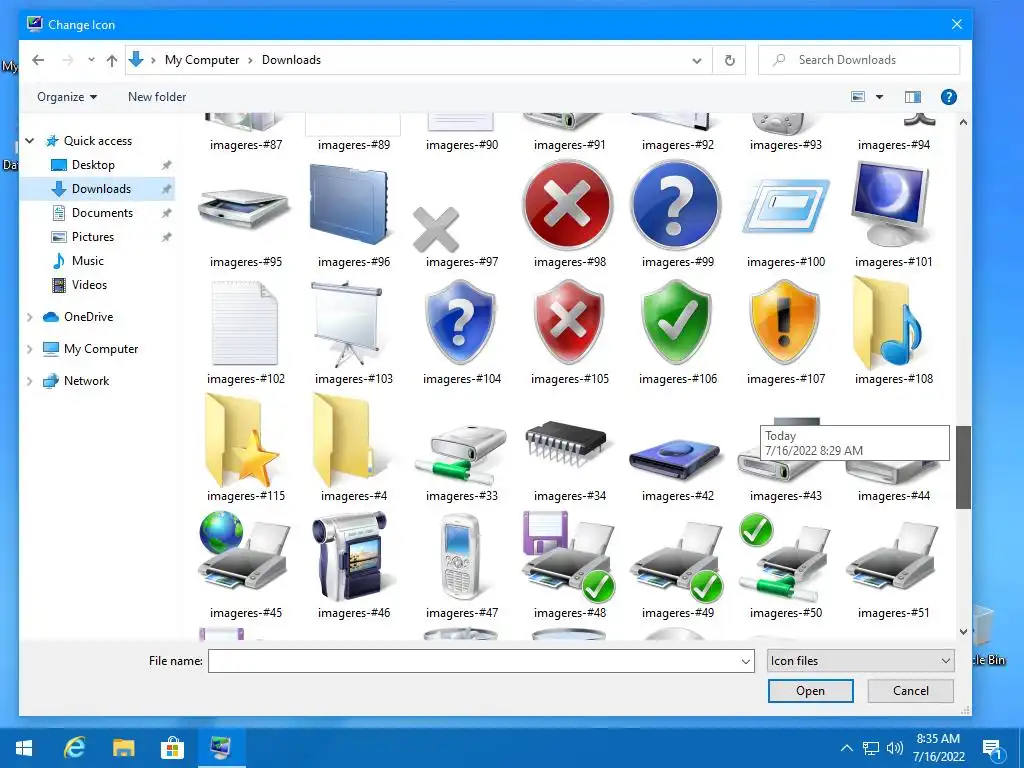Image resolution: width=1024 pixels, height=768 pixels.
Task: Open Pictures in Quick access
Action: tap(93, 236)
